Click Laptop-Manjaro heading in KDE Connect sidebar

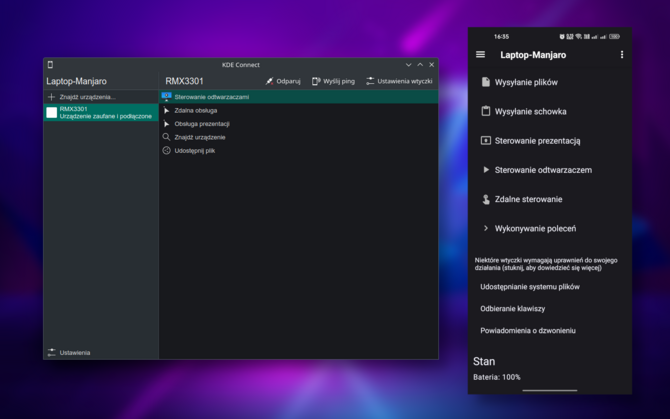pos(76,81)
